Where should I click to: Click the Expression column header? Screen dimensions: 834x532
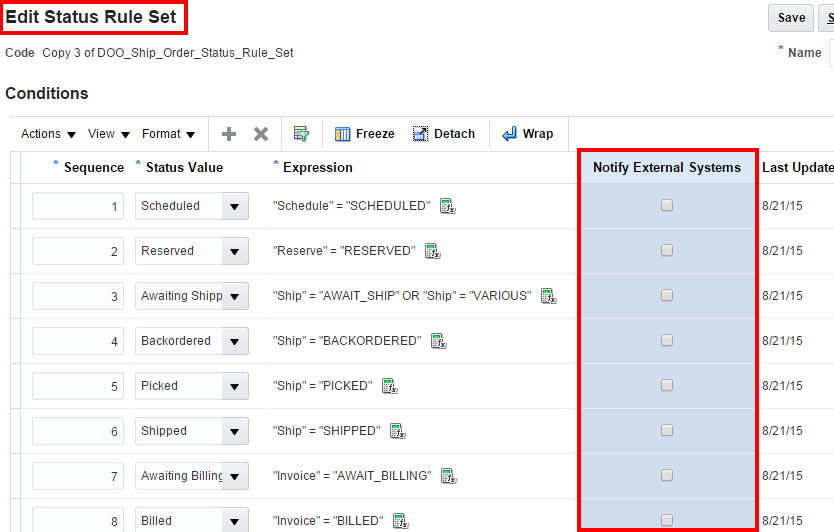pyautogui.click(x=318, y=168)
